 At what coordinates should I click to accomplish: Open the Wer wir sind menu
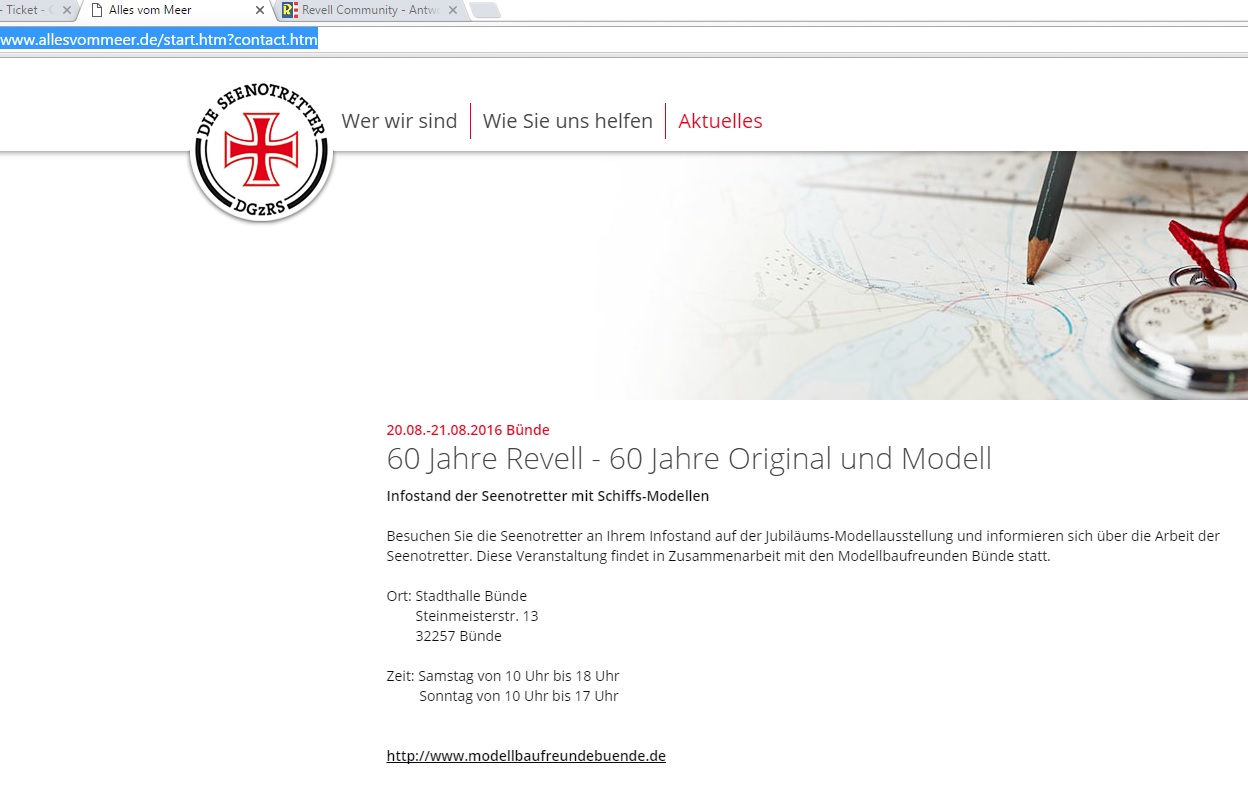click(399, 121)
